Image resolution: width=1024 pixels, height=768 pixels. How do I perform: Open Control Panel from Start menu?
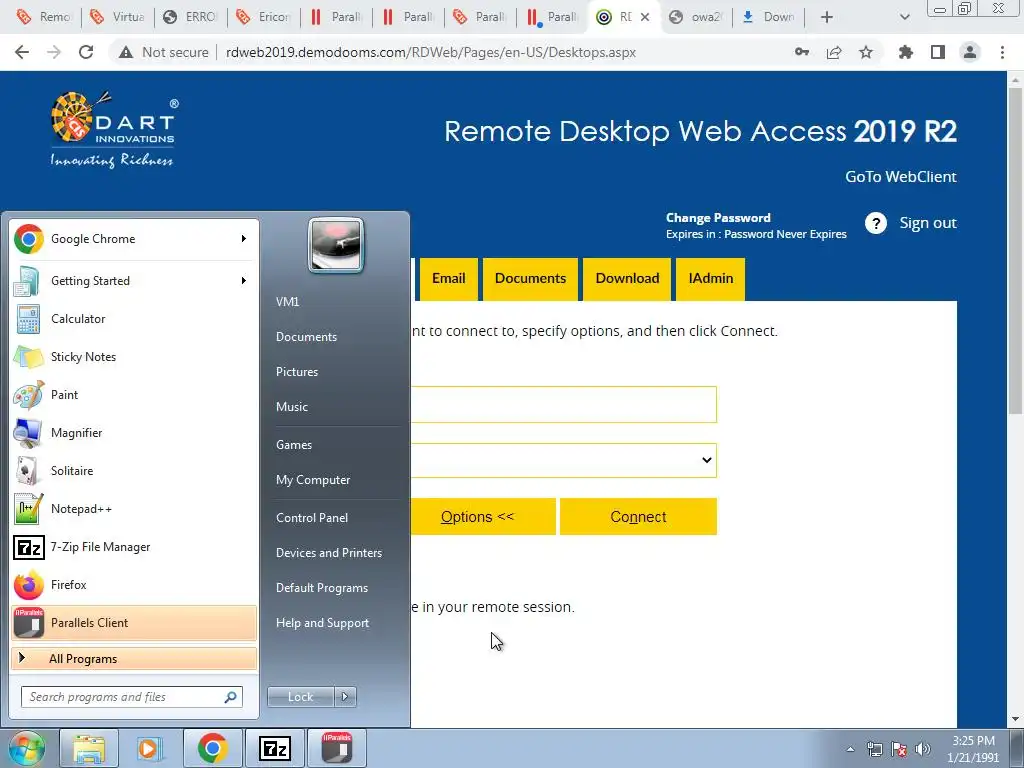click(x=312, y=518)
